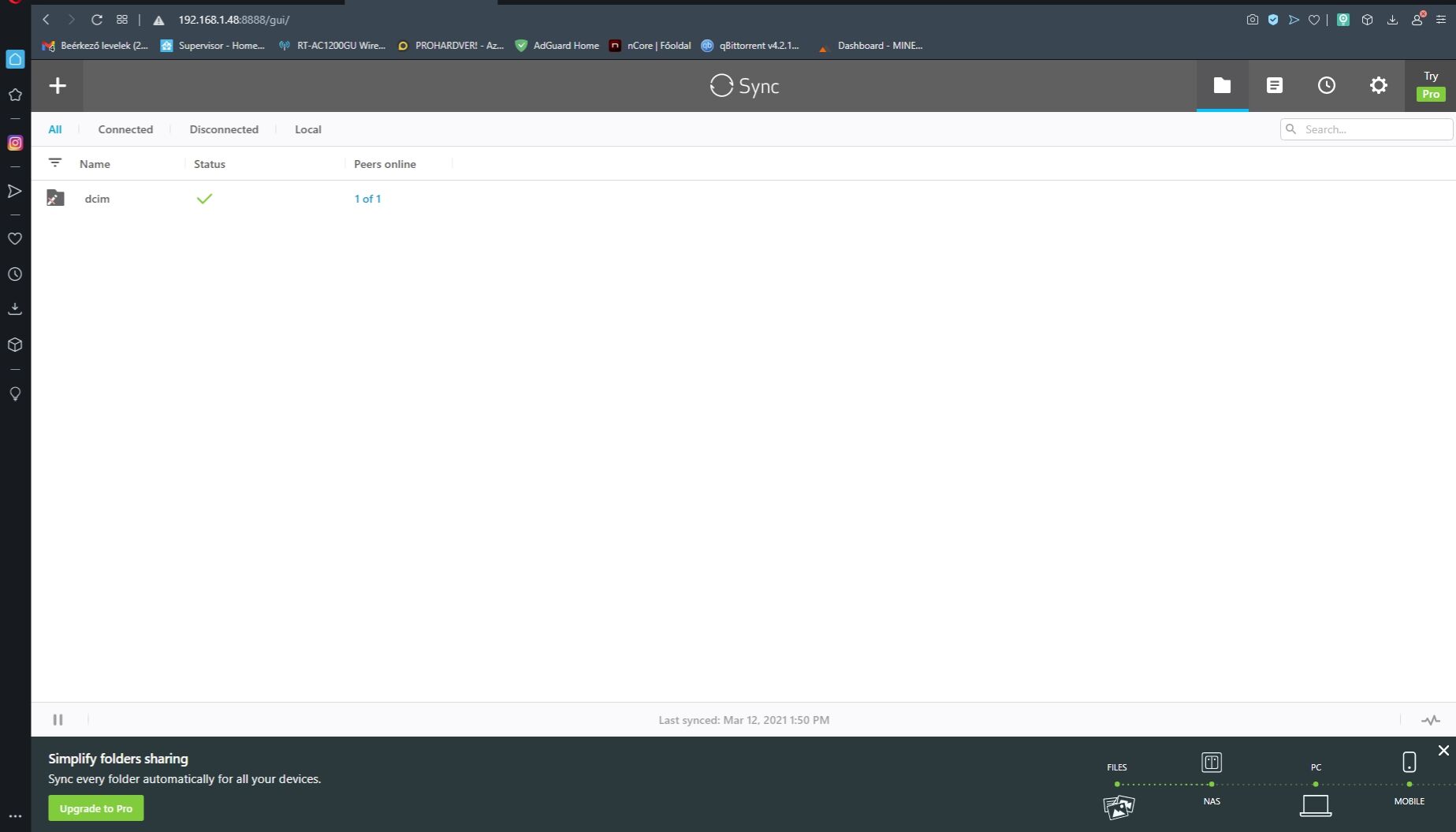Click the PC laptop icon in banner
Viewport: 1456px width, 832px height.
(x=1316, y=806)
